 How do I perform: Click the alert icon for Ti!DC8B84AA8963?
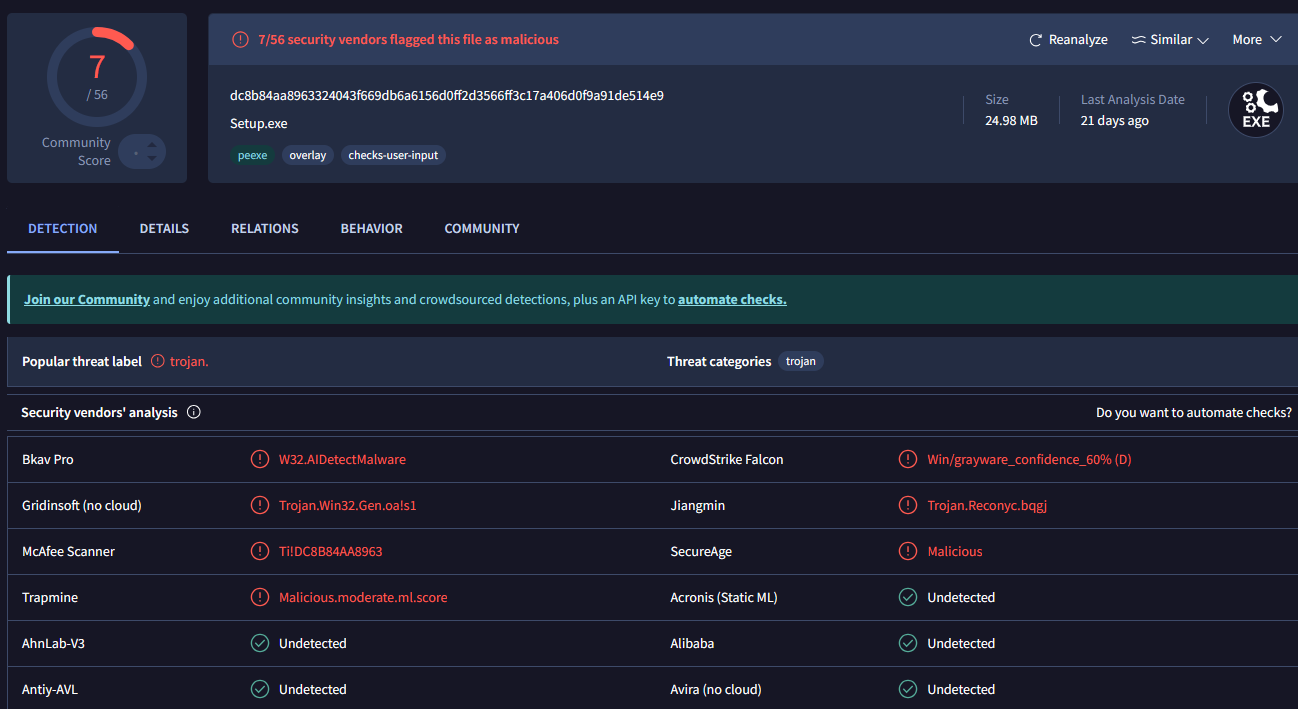pos(260,551)
